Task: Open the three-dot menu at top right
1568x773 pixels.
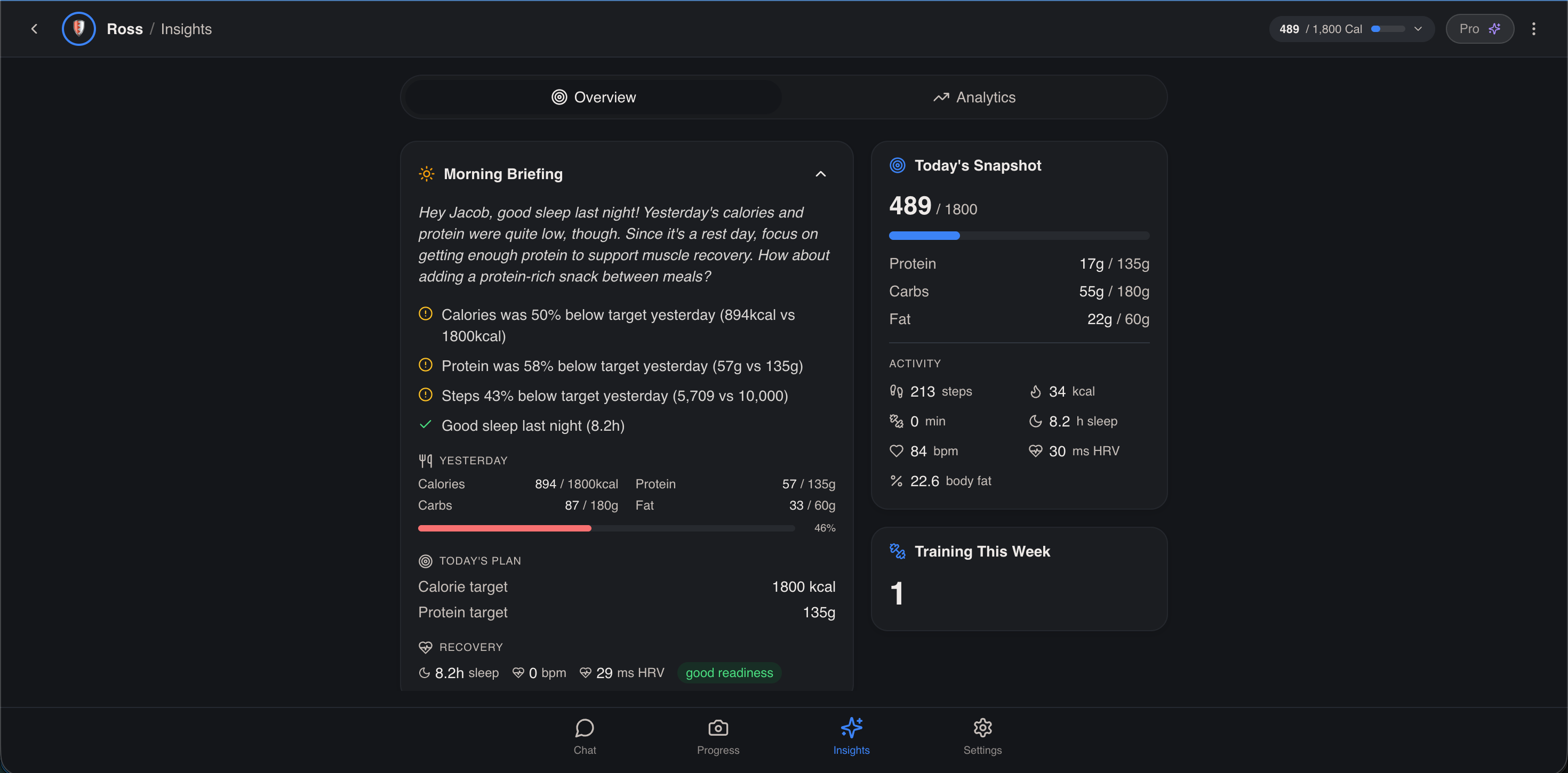Action: pyautogui.click(x=1534, y=29)
